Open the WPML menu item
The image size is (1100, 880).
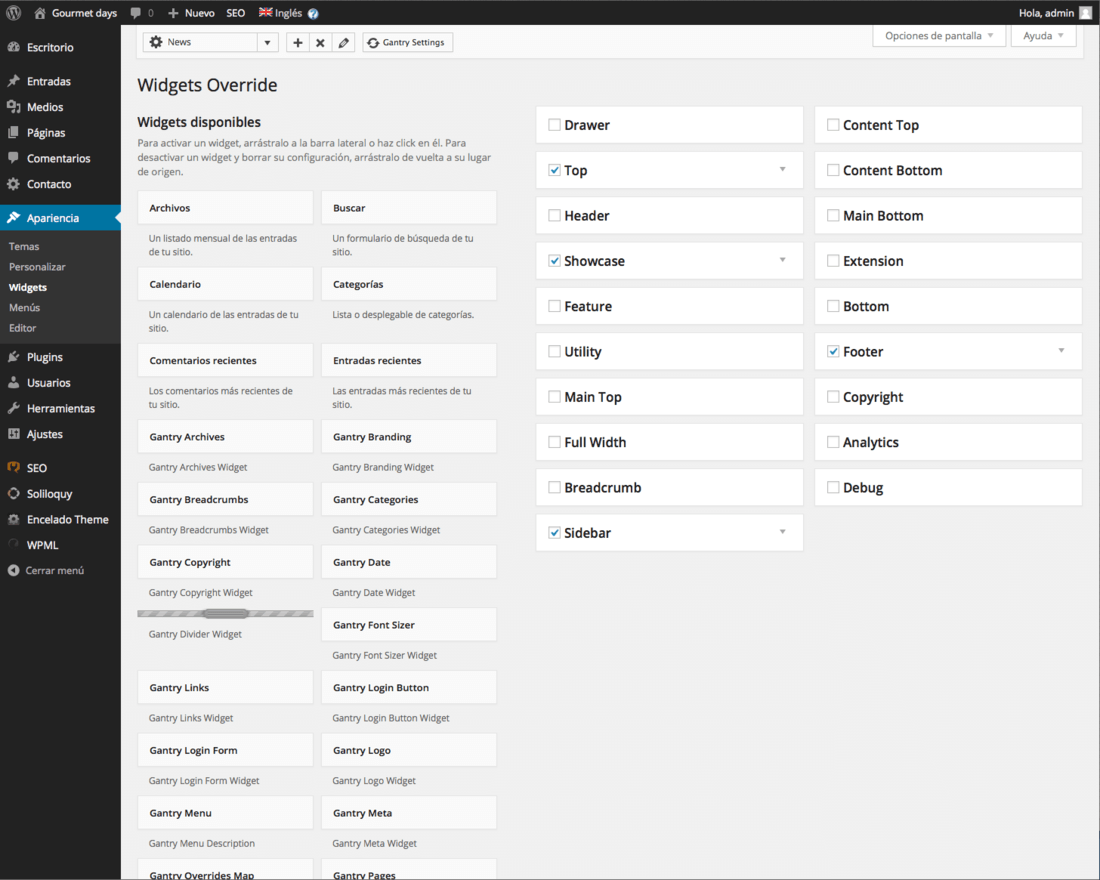point(43,545)
